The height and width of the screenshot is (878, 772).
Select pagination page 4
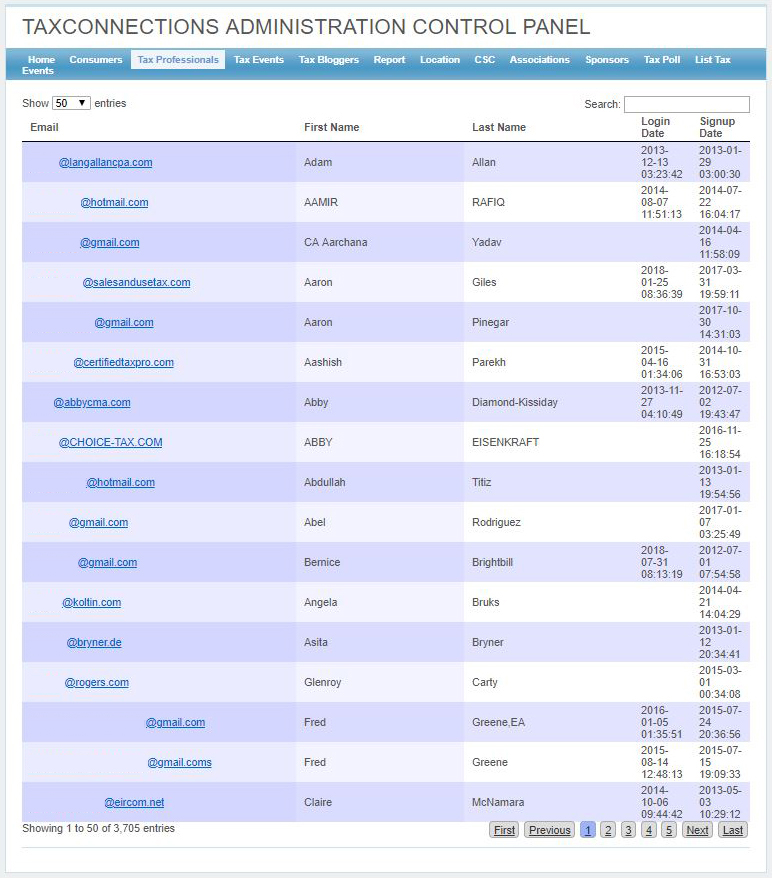(x=648, y=830)
